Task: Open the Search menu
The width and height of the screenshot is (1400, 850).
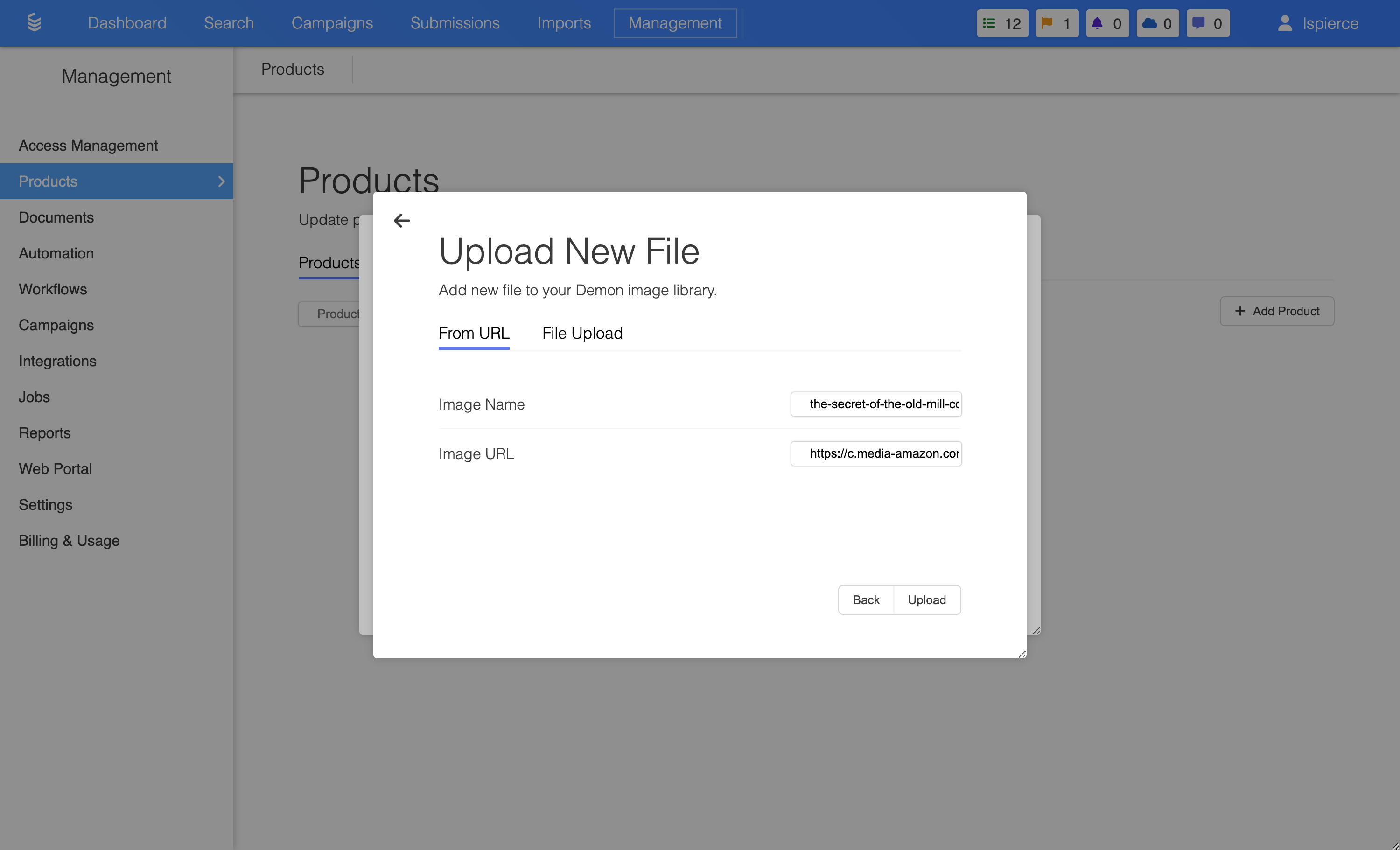Action: point(228,23)
